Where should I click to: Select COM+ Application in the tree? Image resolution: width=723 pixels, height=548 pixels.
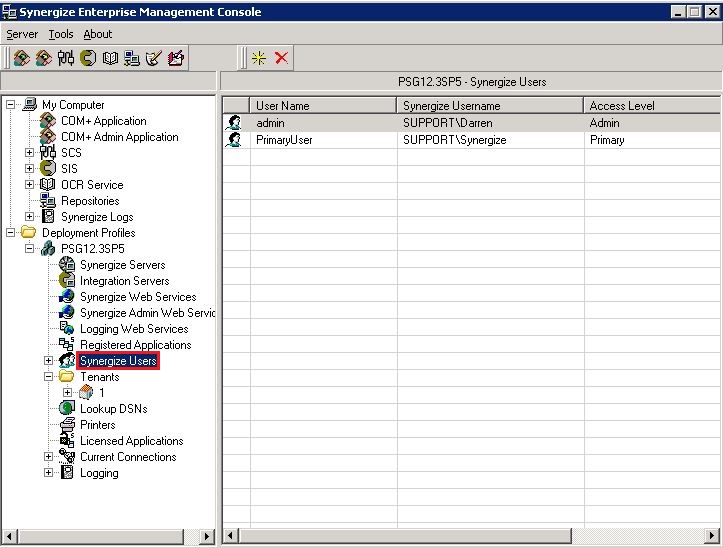click(104, 121)
